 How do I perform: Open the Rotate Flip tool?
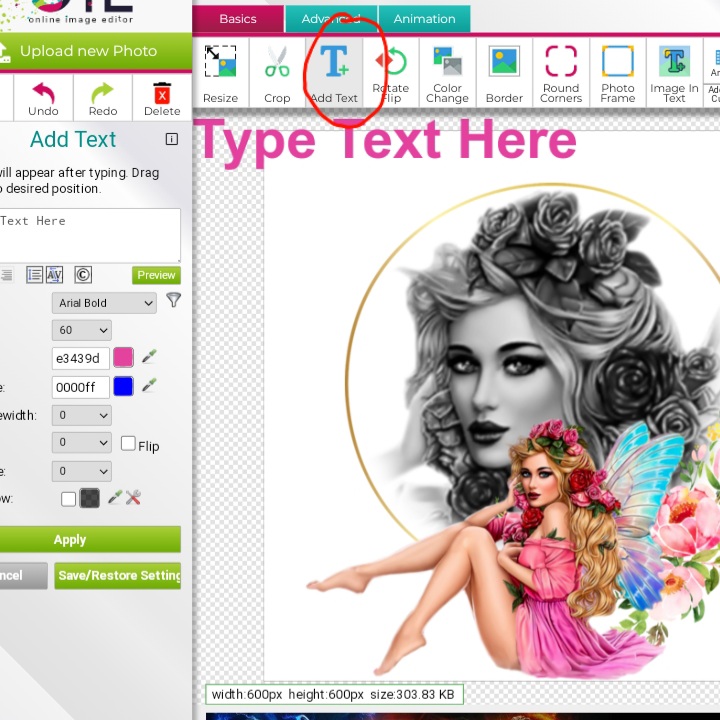click(x=391, y=73)
